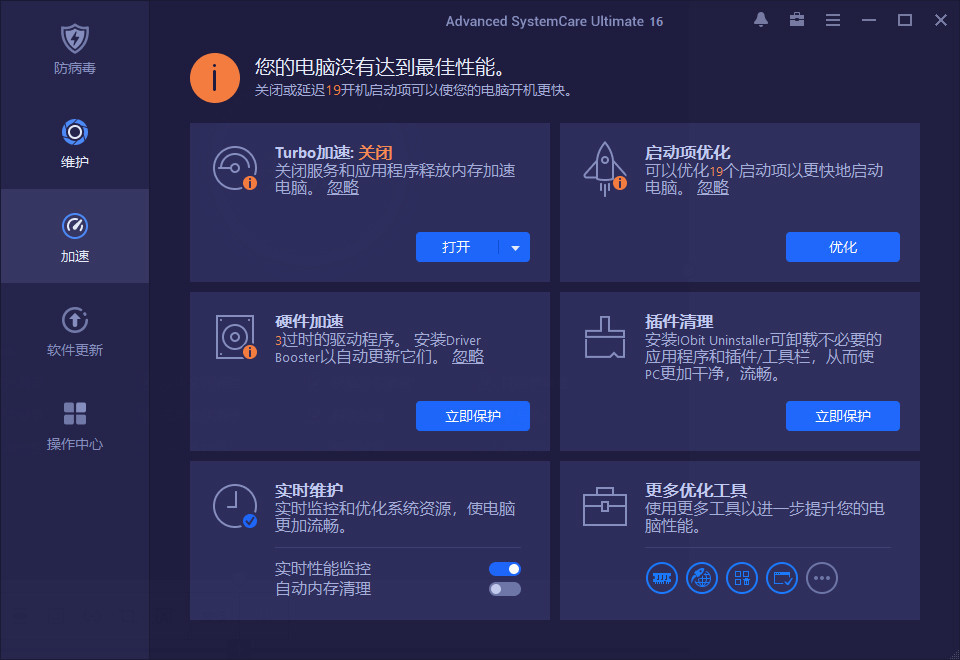960x660 pixels.
Task: Click 立即保护 under 硬件加速
Action: point(472,416)
